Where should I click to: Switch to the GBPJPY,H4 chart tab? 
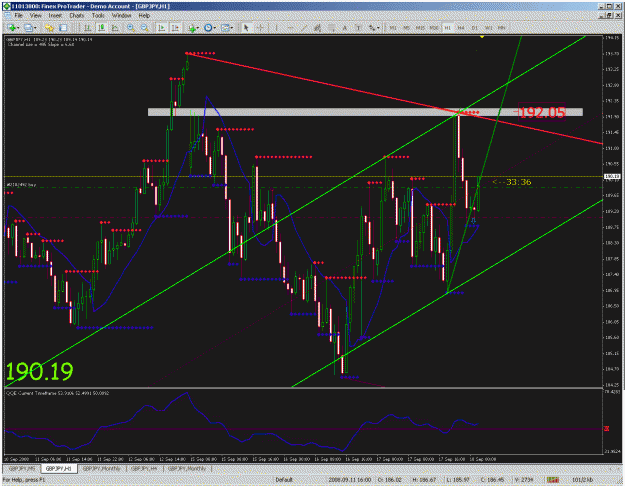tap(145, 469)
